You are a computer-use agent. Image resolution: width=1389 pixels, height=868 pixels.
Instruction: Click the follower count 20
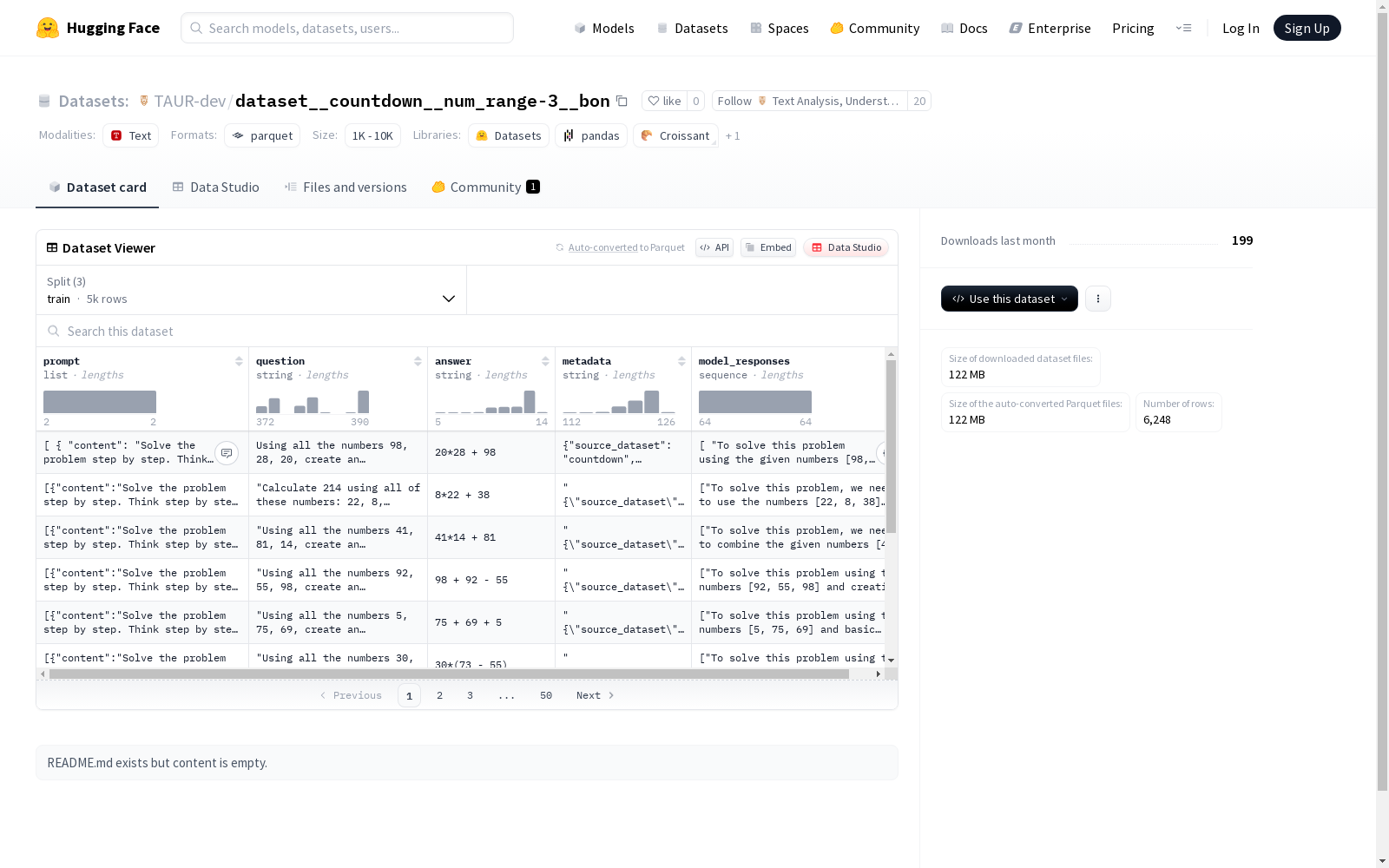tap(919, 101)
